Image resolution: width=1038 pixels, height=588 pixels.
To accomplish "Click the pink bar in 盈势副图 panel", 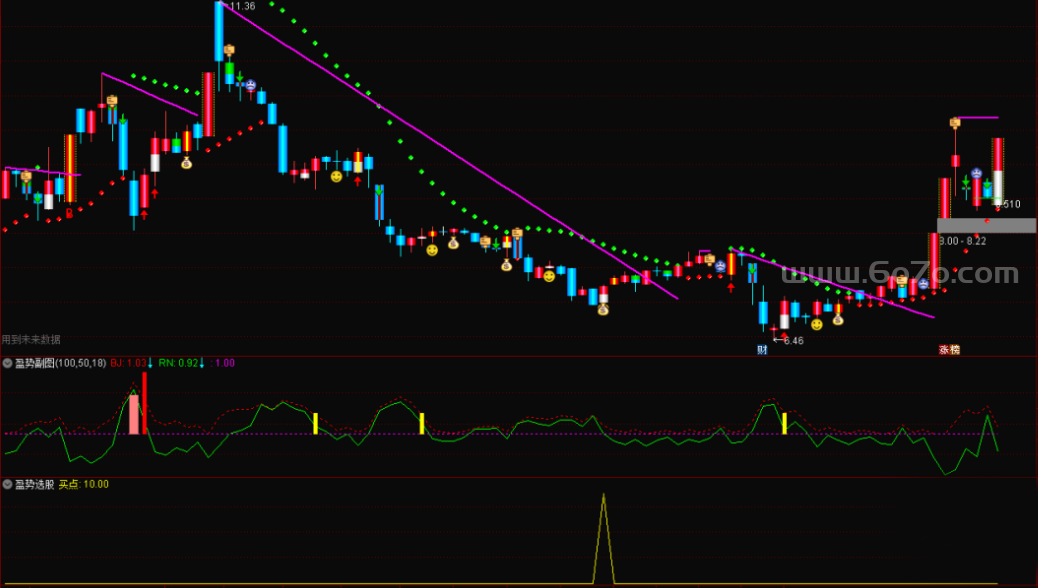I will [x=134, y=415].
